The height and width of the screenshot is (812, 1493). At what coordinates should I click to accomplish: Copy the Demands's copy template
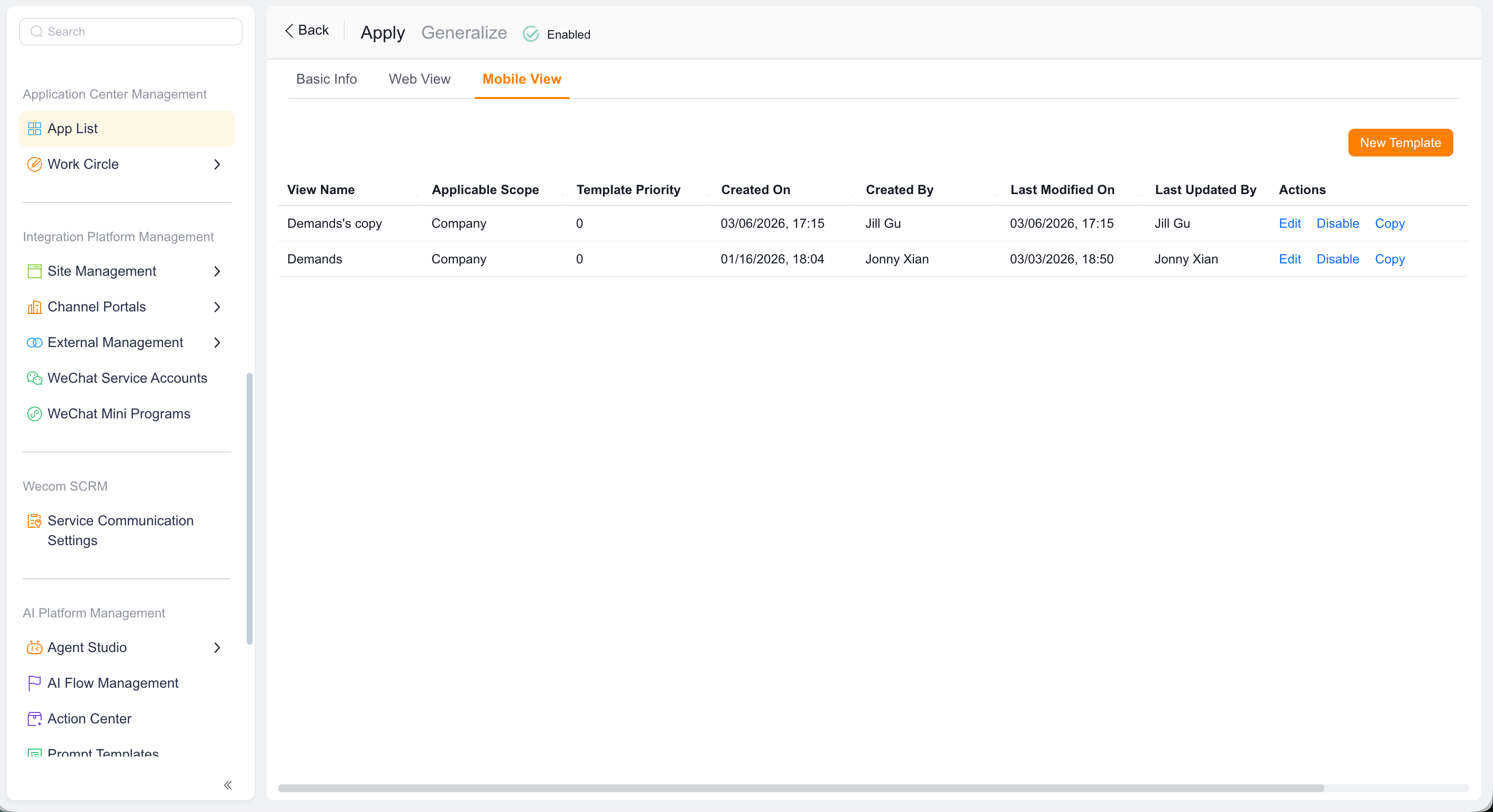click(x=1389, y=224)
